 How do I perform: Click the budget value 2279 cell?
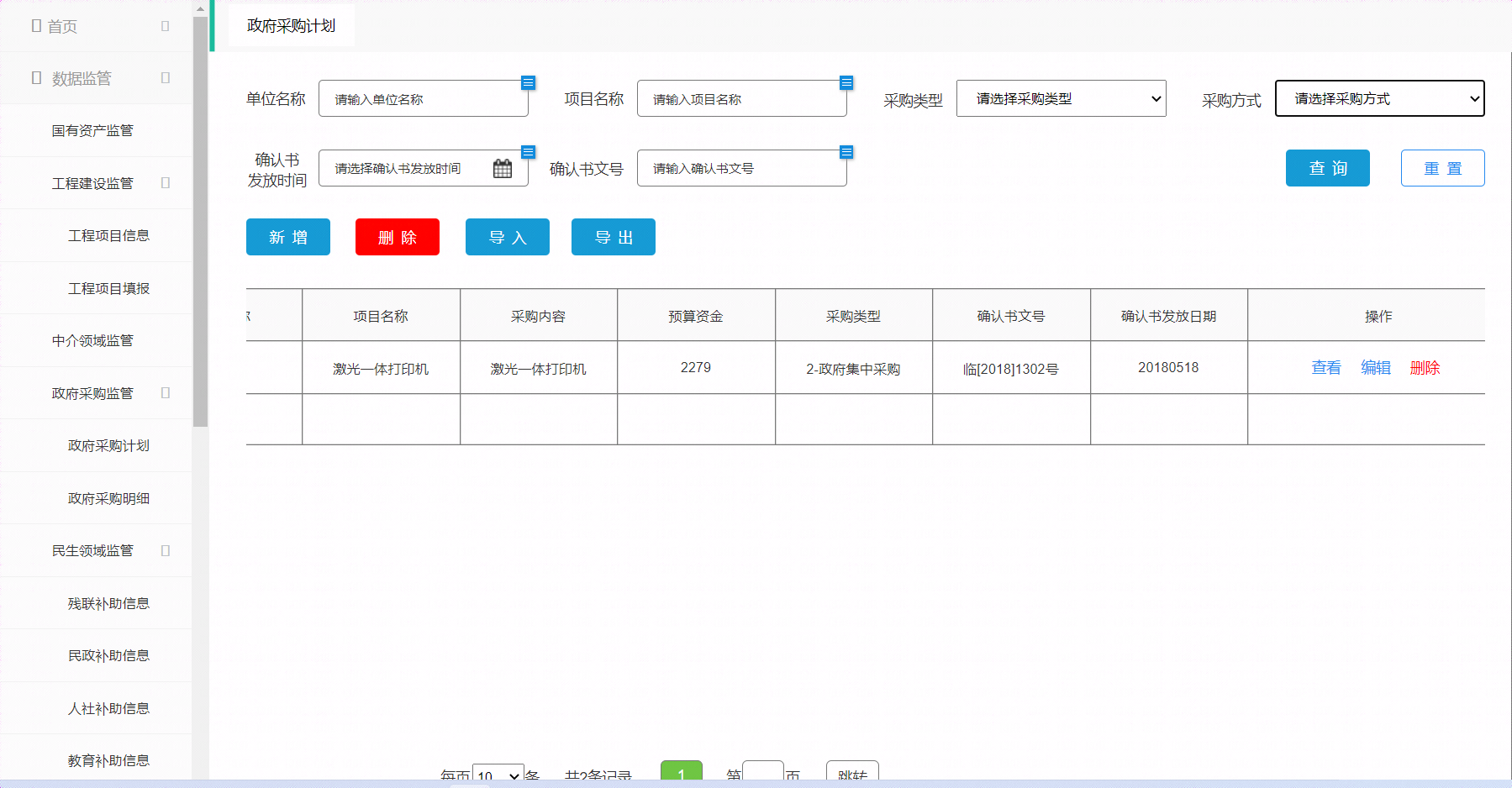[696, 368]
